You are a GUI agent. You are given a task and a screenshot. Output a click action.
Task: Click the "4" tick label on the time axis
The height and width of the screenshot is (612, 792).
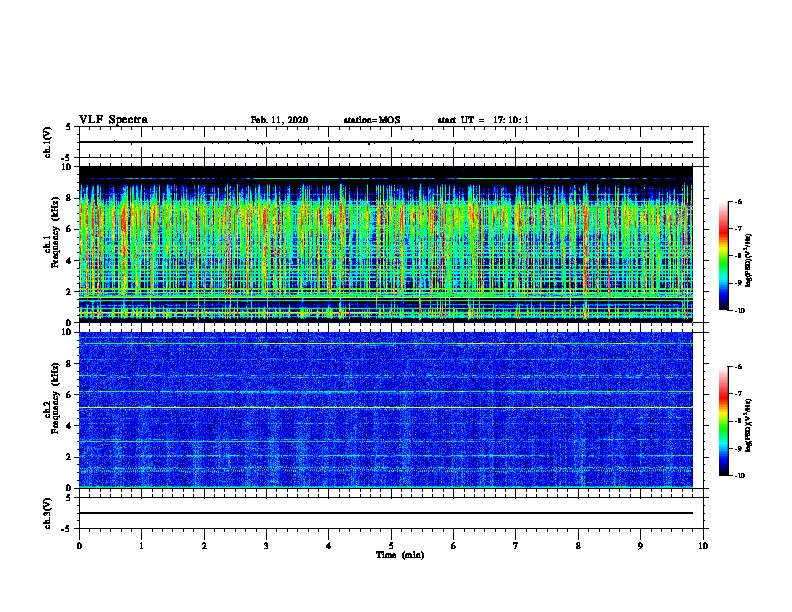[329, 546]
